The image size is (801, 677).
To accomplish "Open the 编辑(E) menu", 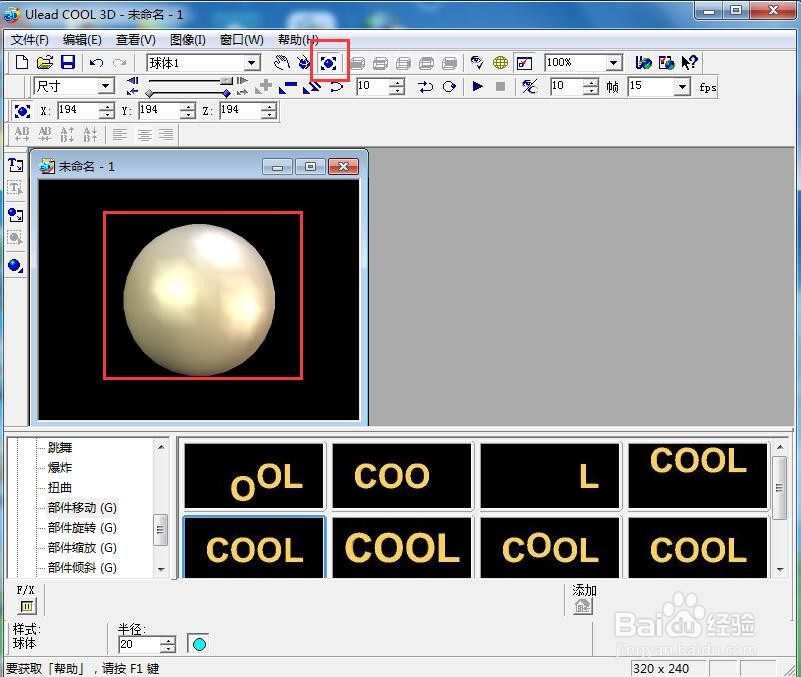I will coord(82,40).
